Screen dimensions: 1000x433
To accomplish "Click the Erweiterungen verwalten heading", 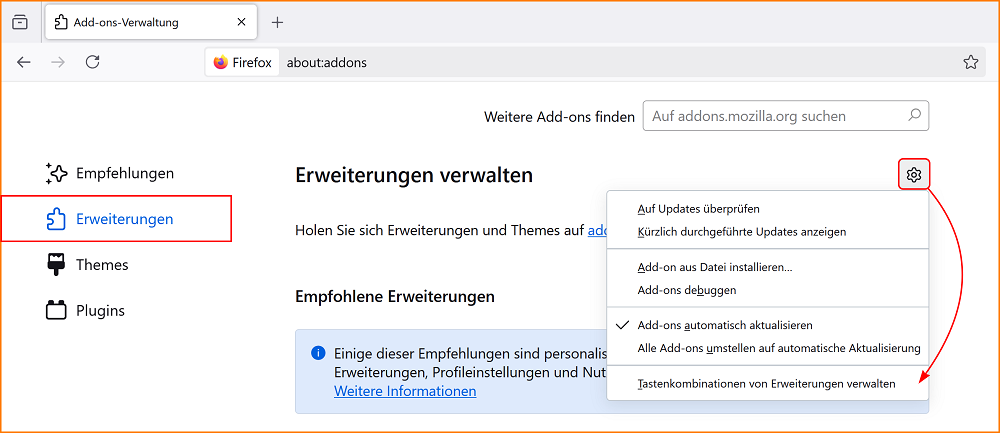I will (x=414, y=175).
